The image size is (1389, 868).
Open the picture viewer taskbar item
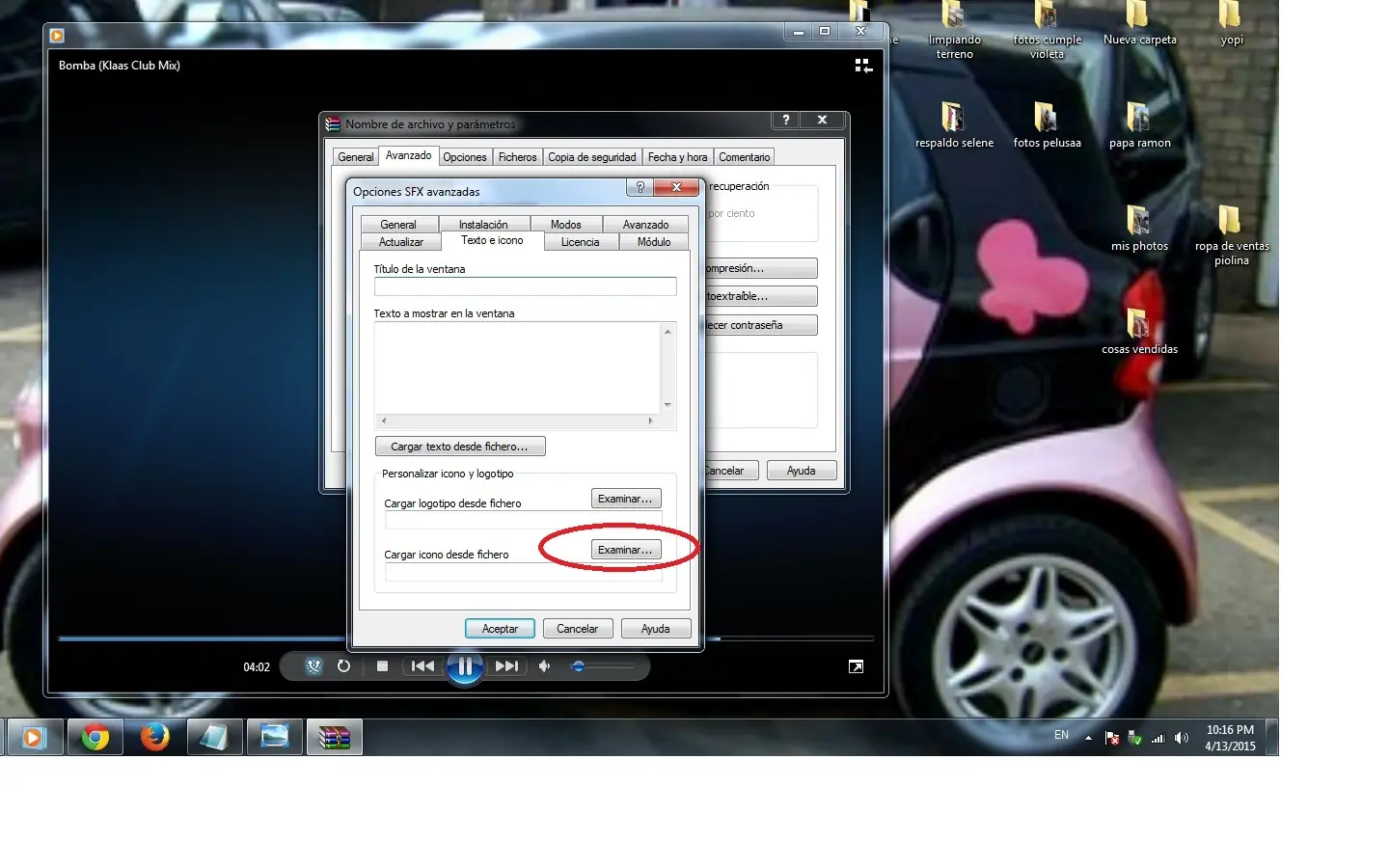274,738
